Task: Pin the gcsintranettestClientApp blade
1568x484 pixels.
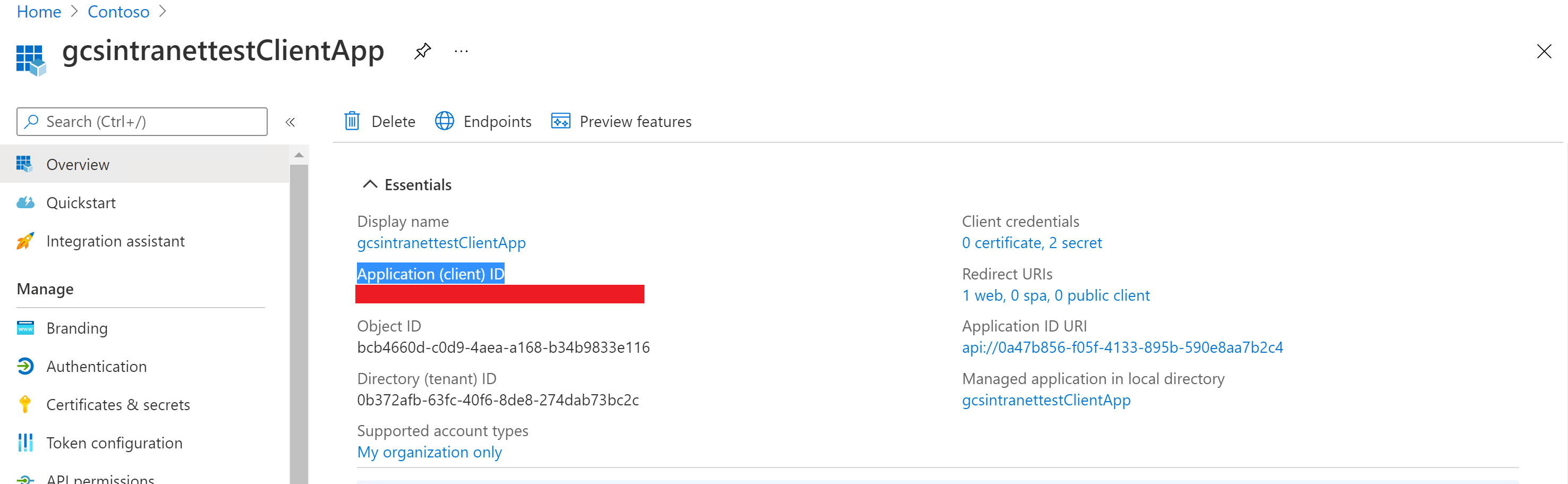Action: 422,51
